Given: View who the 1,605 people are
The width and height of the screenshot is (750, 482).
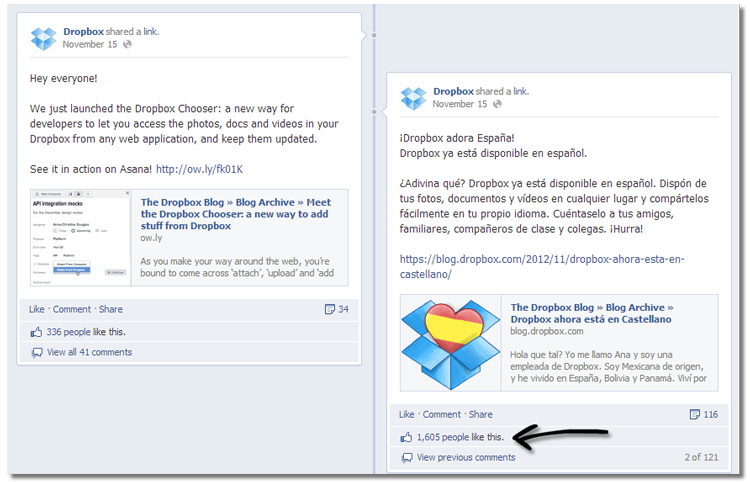Looking at the screenshot, I should (x=442, y=437).
